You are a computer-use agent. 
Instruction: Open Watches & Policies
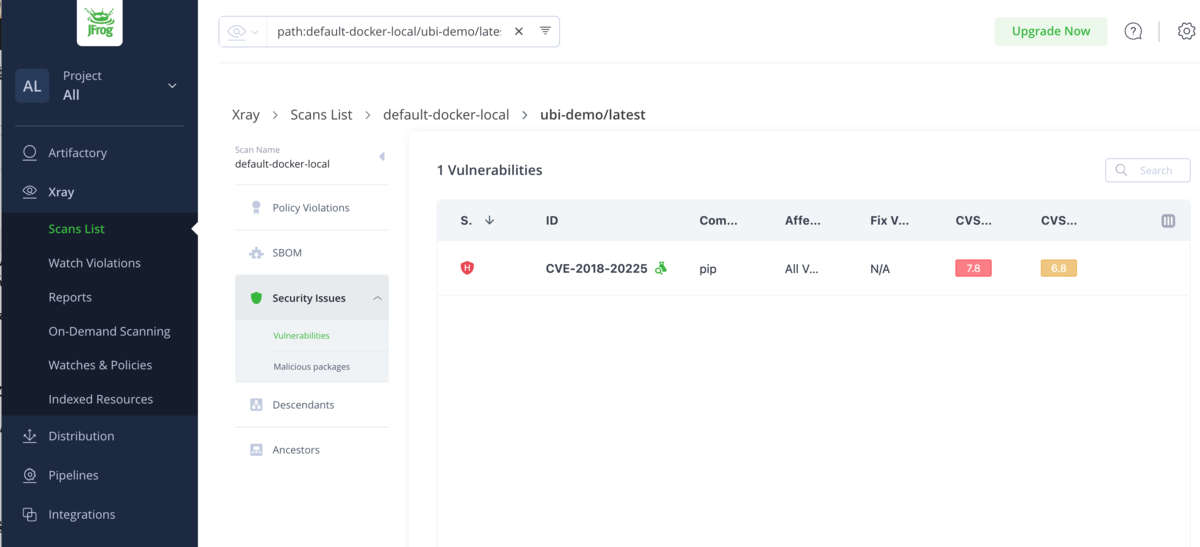pyautogui.click(x=100, y=365)
